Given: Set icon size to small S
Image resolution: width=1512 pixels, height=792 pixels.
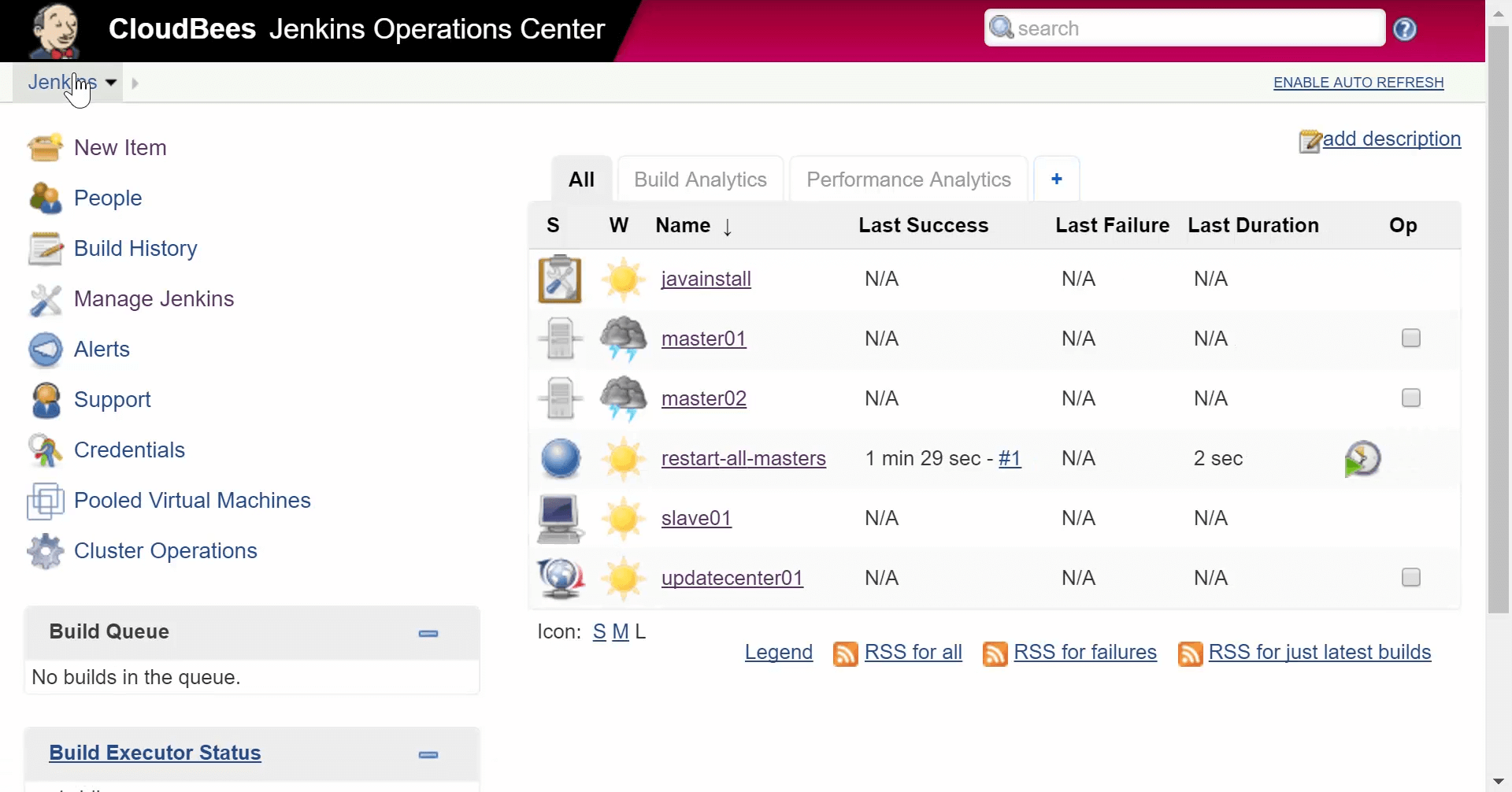Looking at the screenshot, I should point(599,631).
